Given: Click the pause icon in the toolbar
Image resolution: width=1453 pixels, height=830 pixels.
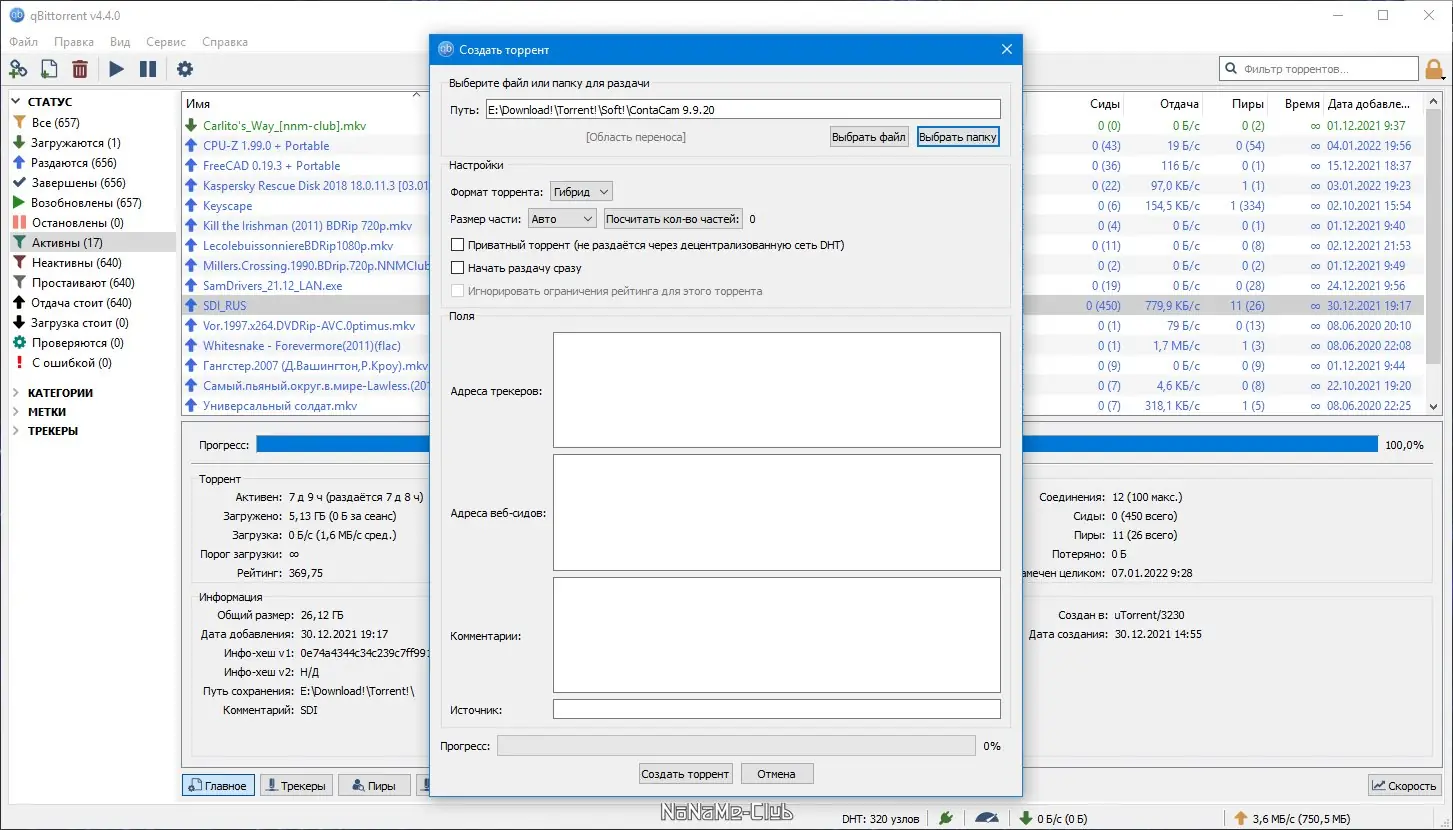Looking at the screenshot, I should [148, 69].
